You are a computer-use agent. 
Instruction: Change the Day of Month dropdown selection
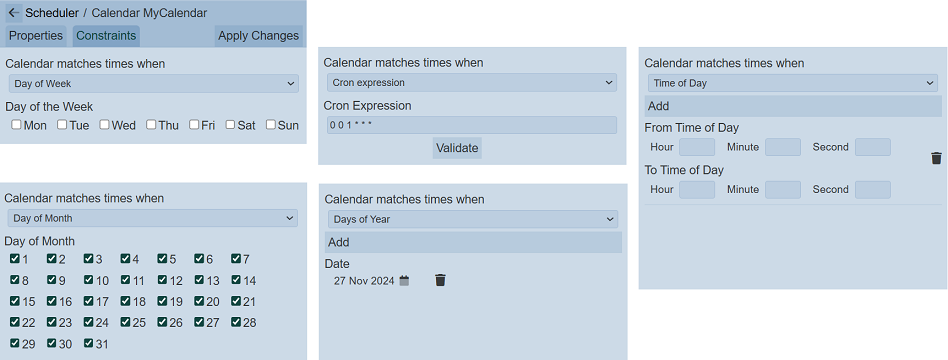coord(152,218)
